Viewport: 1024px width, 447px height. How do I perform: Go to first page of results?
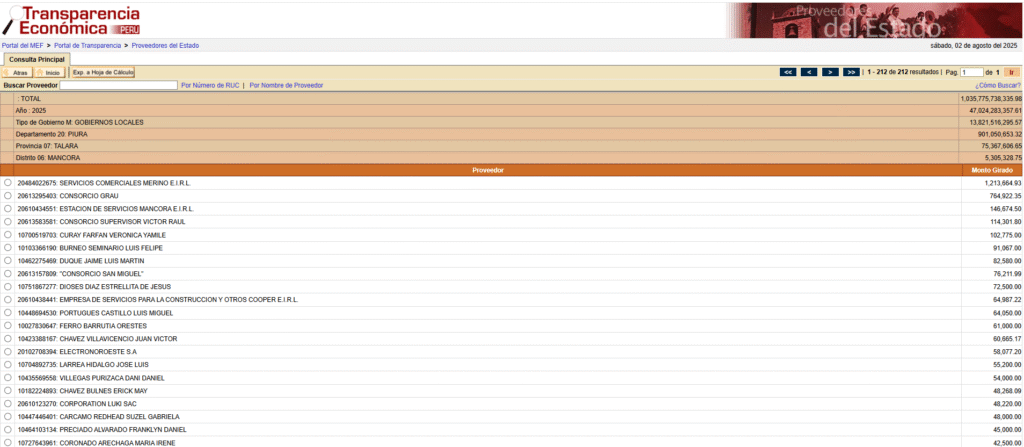[x=788, y=72]
